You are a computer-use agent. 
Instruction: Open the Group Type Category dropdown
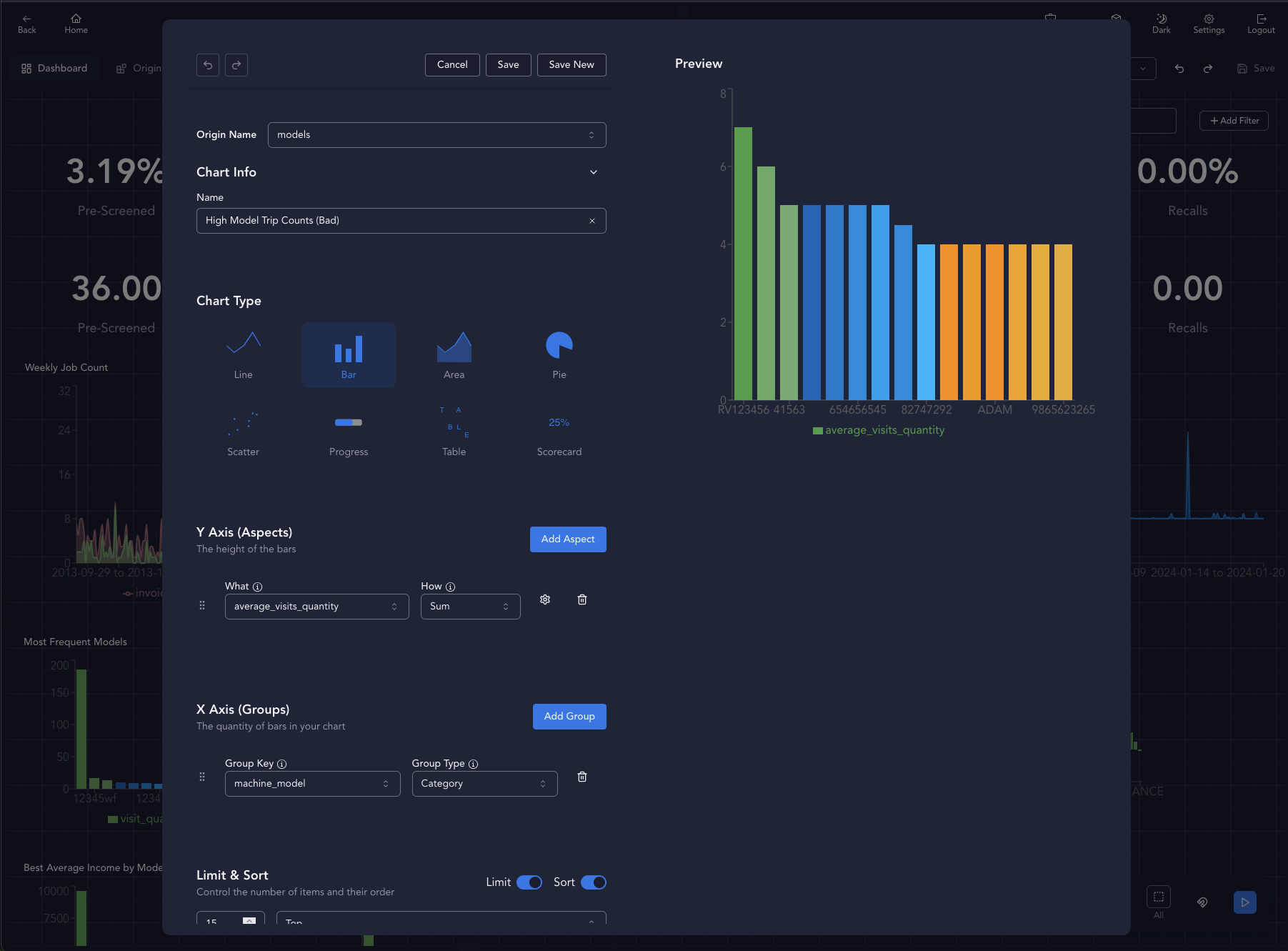[484, 784]
